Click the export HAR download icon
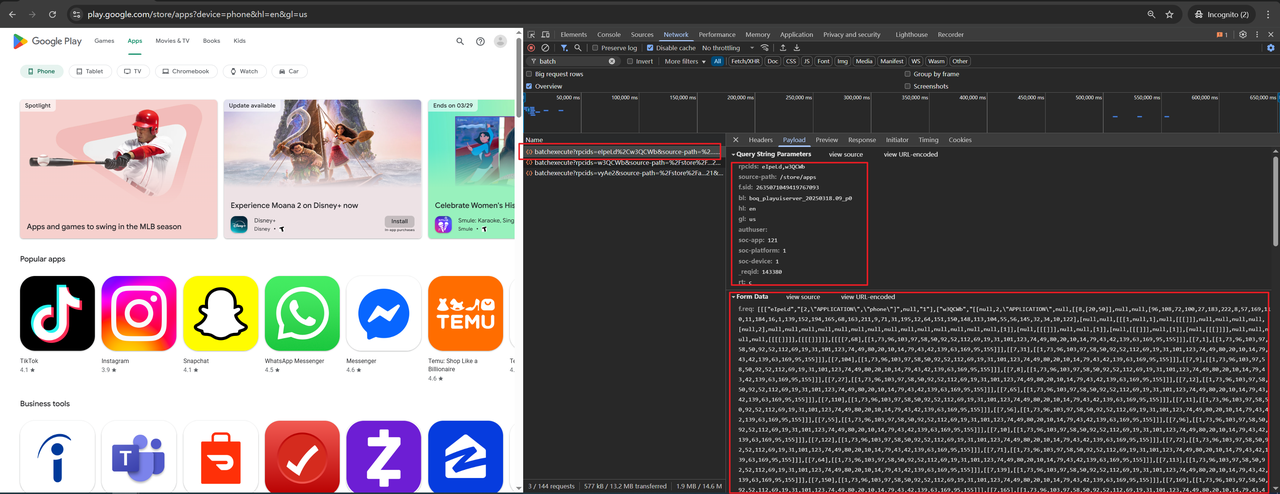Image resolution: width=1280 pixels, height=494 pixels. (x=797, y=47)
